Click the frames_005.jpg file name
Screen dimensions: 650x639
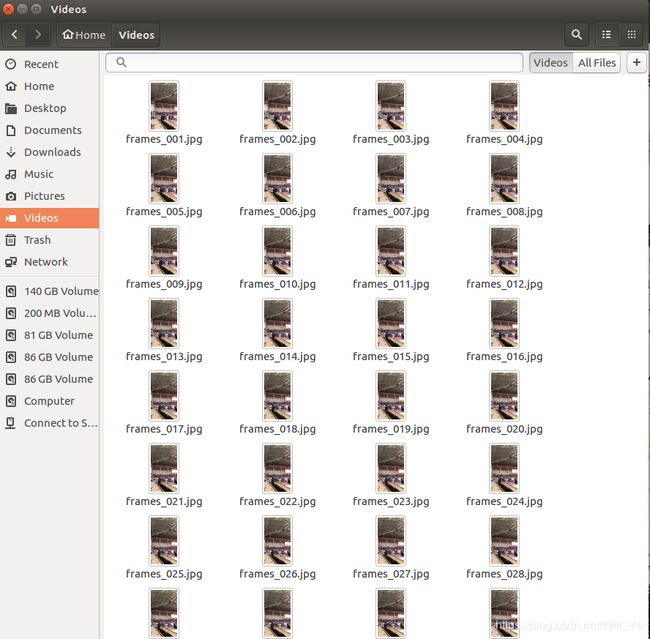(x=164, y=212)
